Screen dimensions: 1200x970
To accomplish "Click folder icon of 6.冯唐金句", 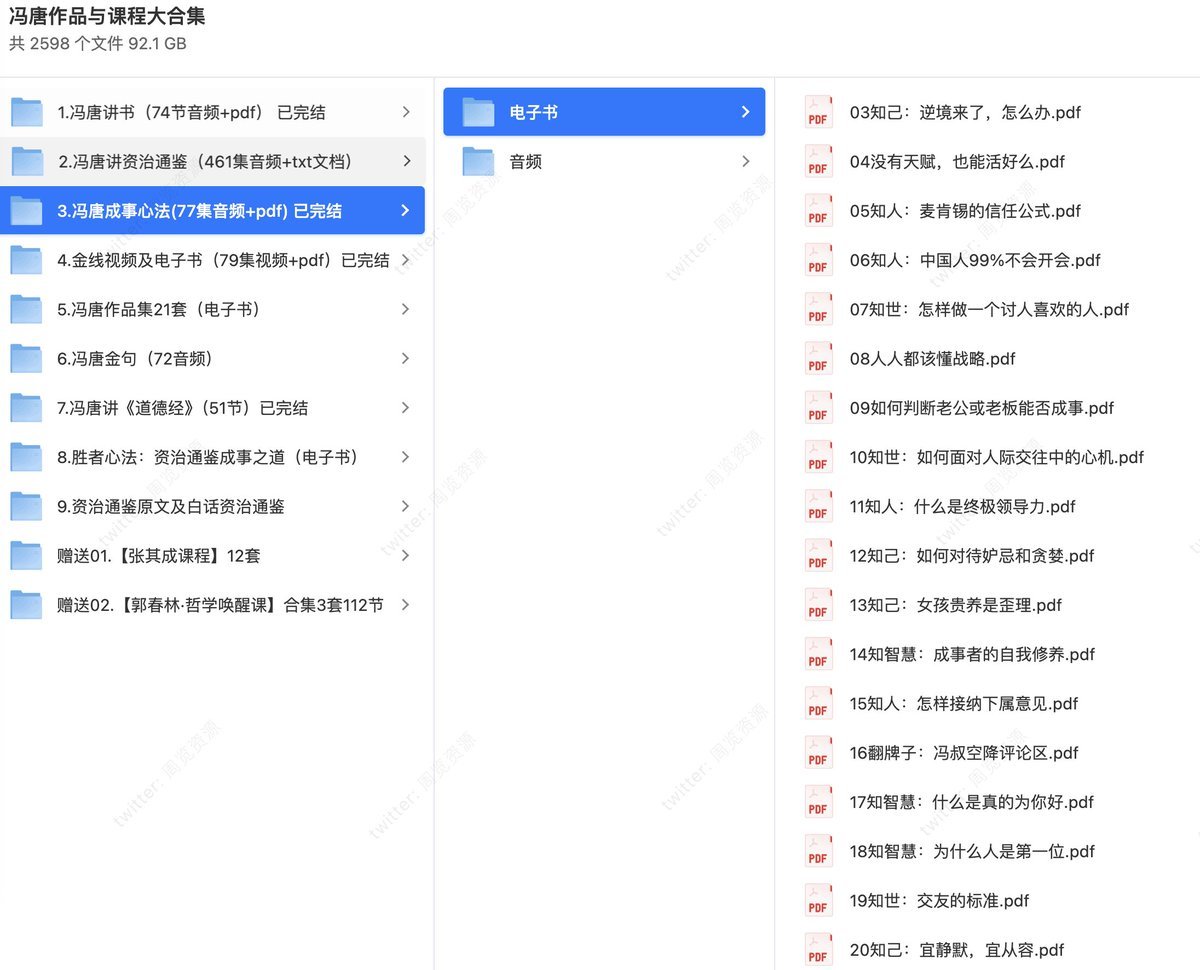I will [x=27, y=358].
